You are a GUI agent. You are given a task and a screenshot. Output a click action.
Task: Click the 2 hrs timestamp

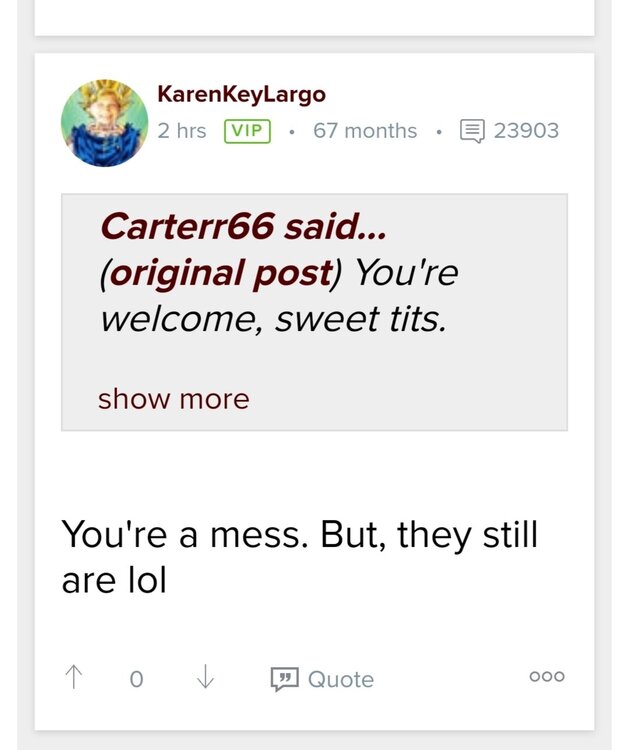181,130
